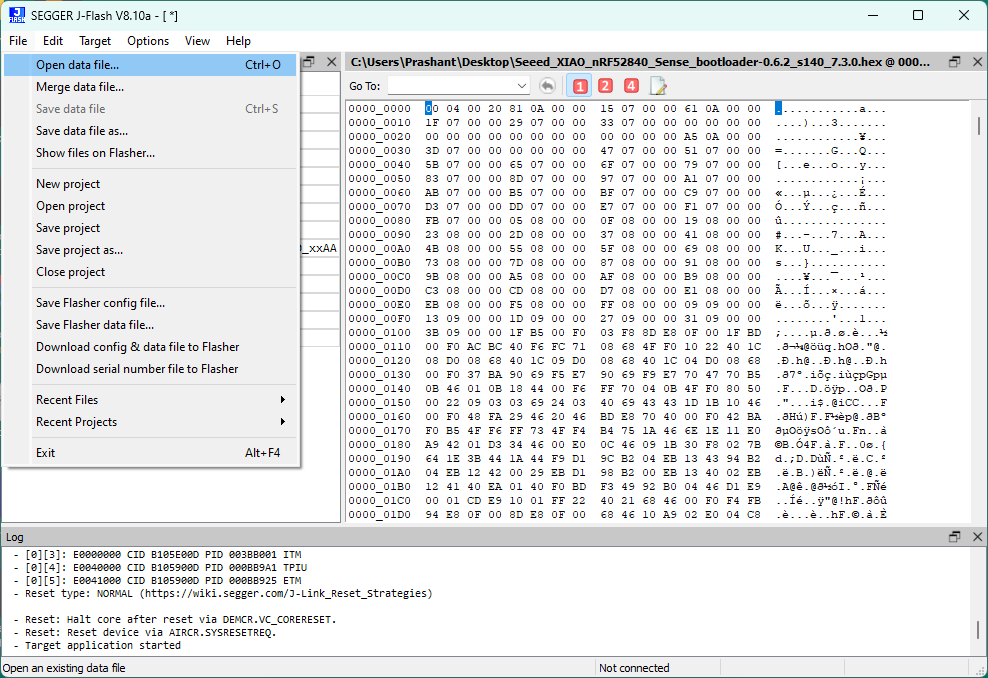Undock the project info panel

point(309,62)
